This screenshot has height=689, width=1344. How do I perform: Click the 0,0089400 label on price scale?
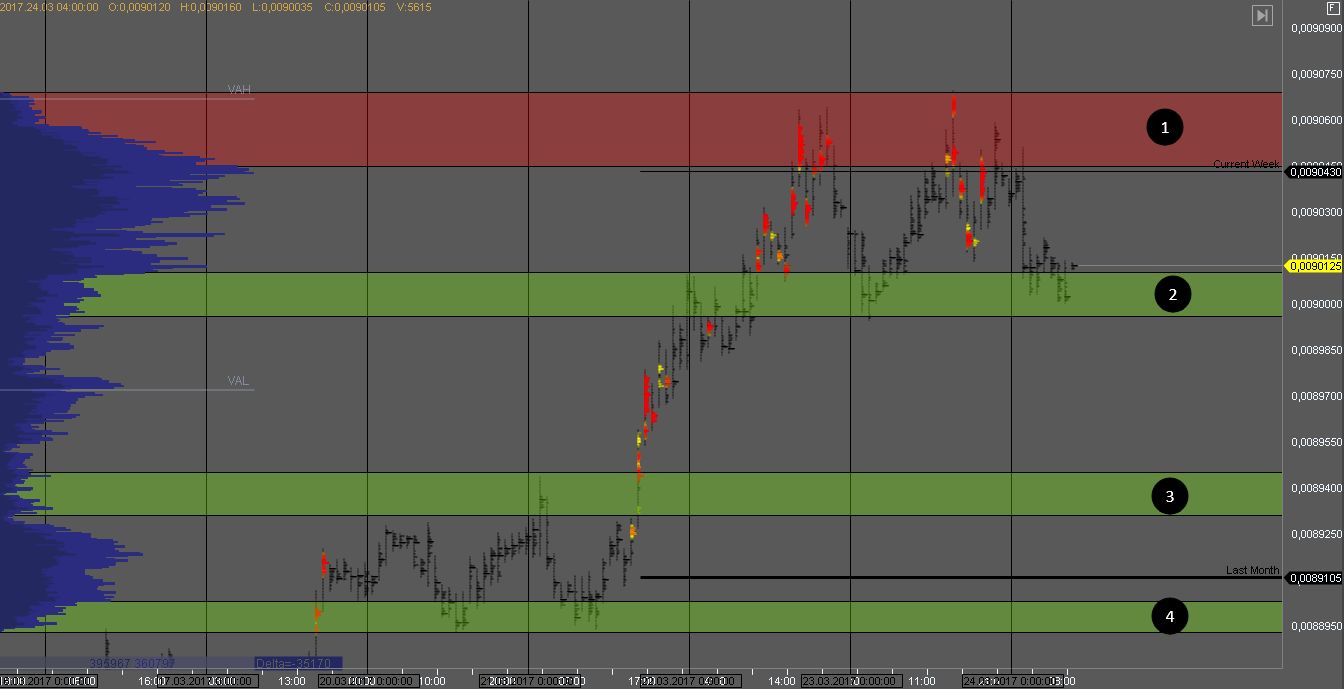click(1316, 488)
